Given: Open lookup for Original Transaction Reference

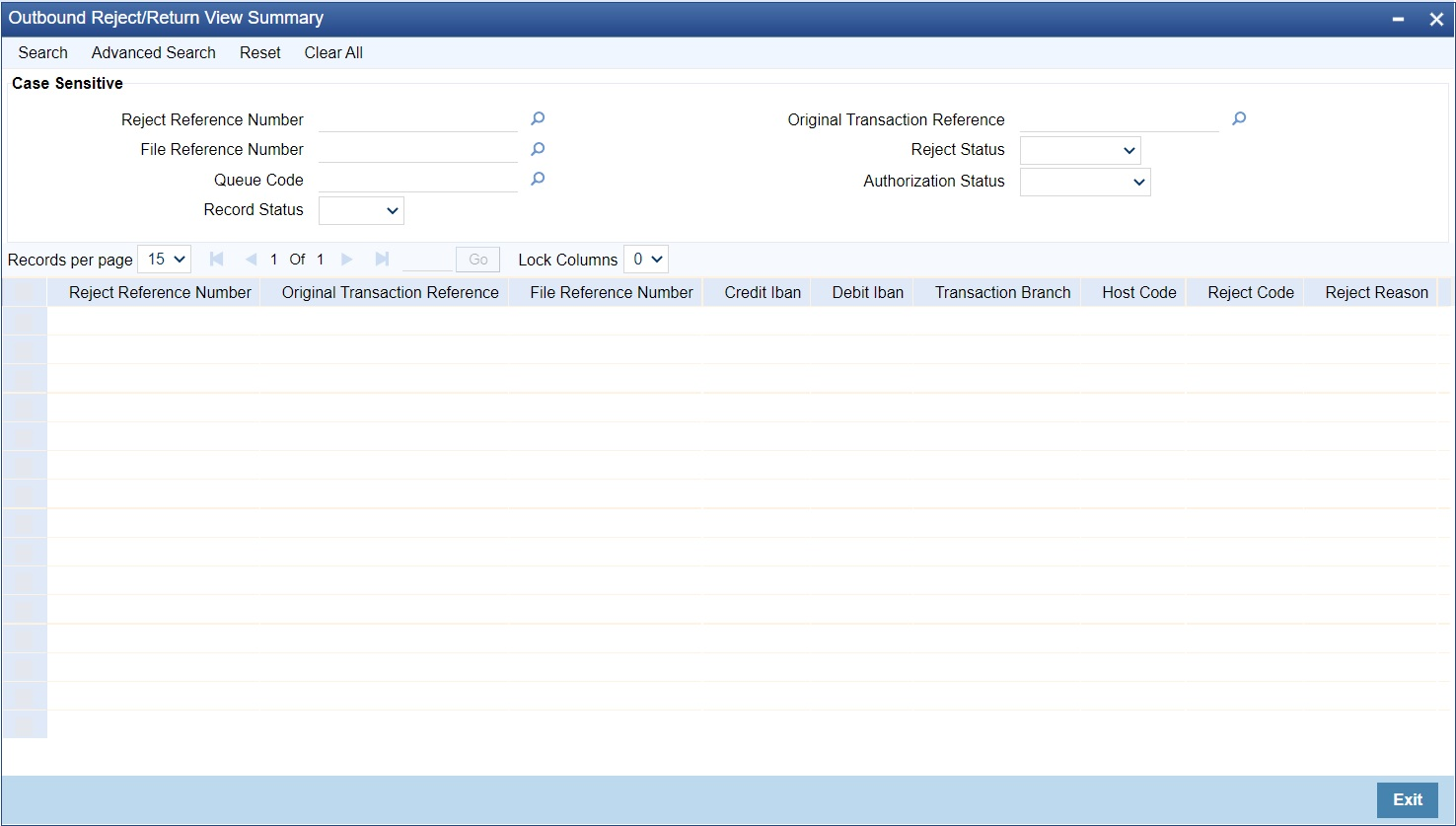Looking at the screenshot, I should pyautogui.click(x=1239, y=119).
